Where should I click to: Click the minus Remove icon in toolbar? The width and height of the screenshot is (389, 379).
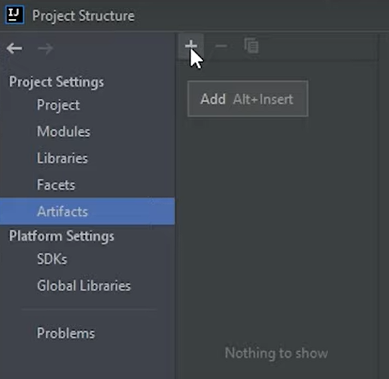[x=221, y=46]
